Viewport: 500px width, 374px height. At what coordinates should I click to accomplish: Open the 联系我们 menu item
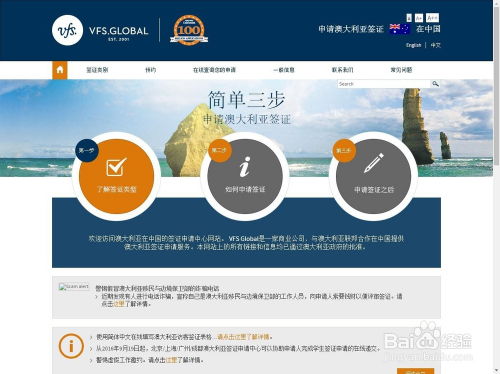tap(342, 70)
